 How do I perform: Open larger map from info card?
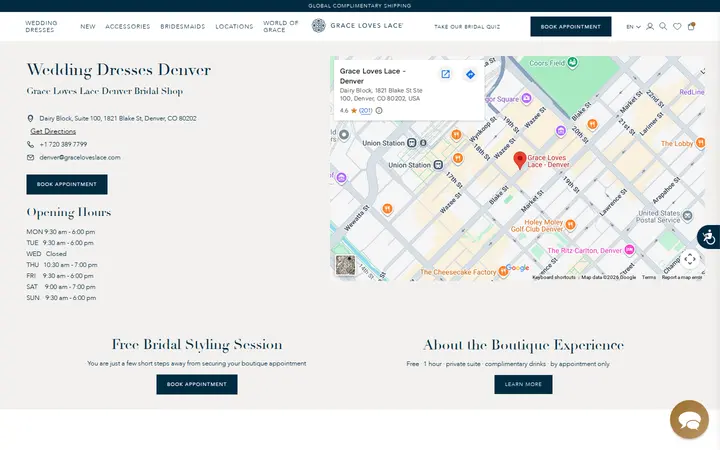445,74
